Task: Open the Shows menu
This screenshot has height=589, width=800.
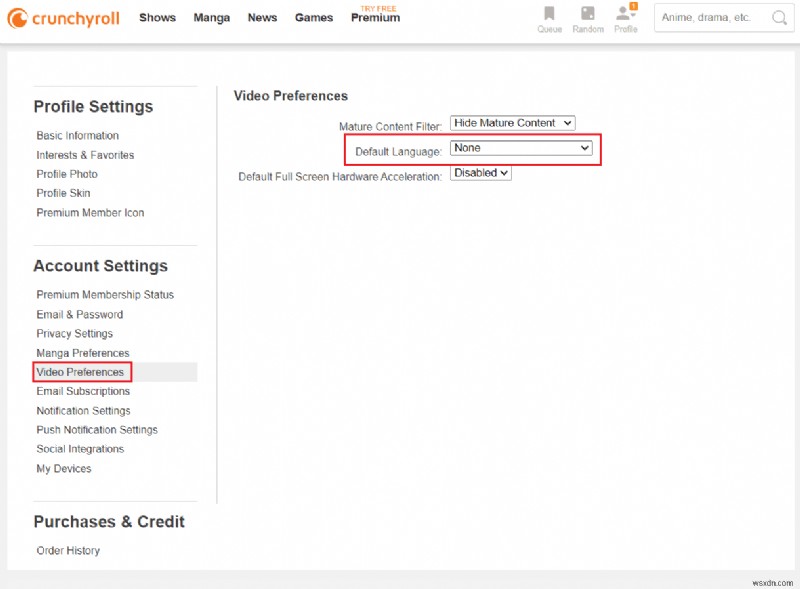Action: [x=157, y=17]
